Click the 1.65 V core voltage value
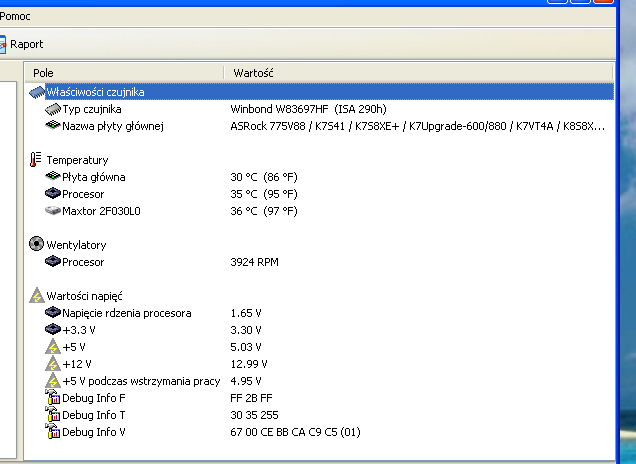 tap(246, 313)
